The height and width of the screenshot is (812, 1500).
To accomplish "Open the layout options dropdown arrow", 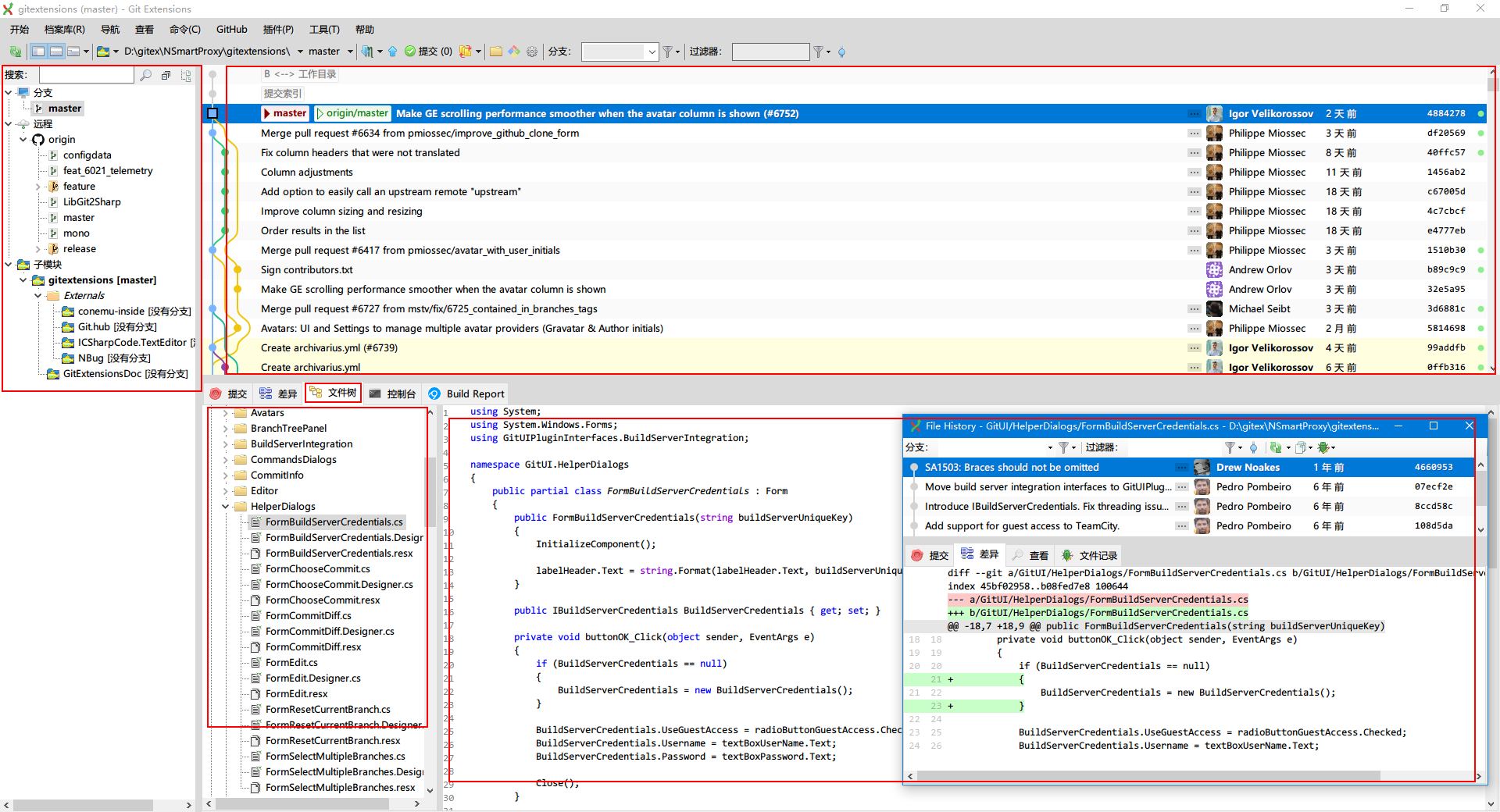I will click(86, 52).
